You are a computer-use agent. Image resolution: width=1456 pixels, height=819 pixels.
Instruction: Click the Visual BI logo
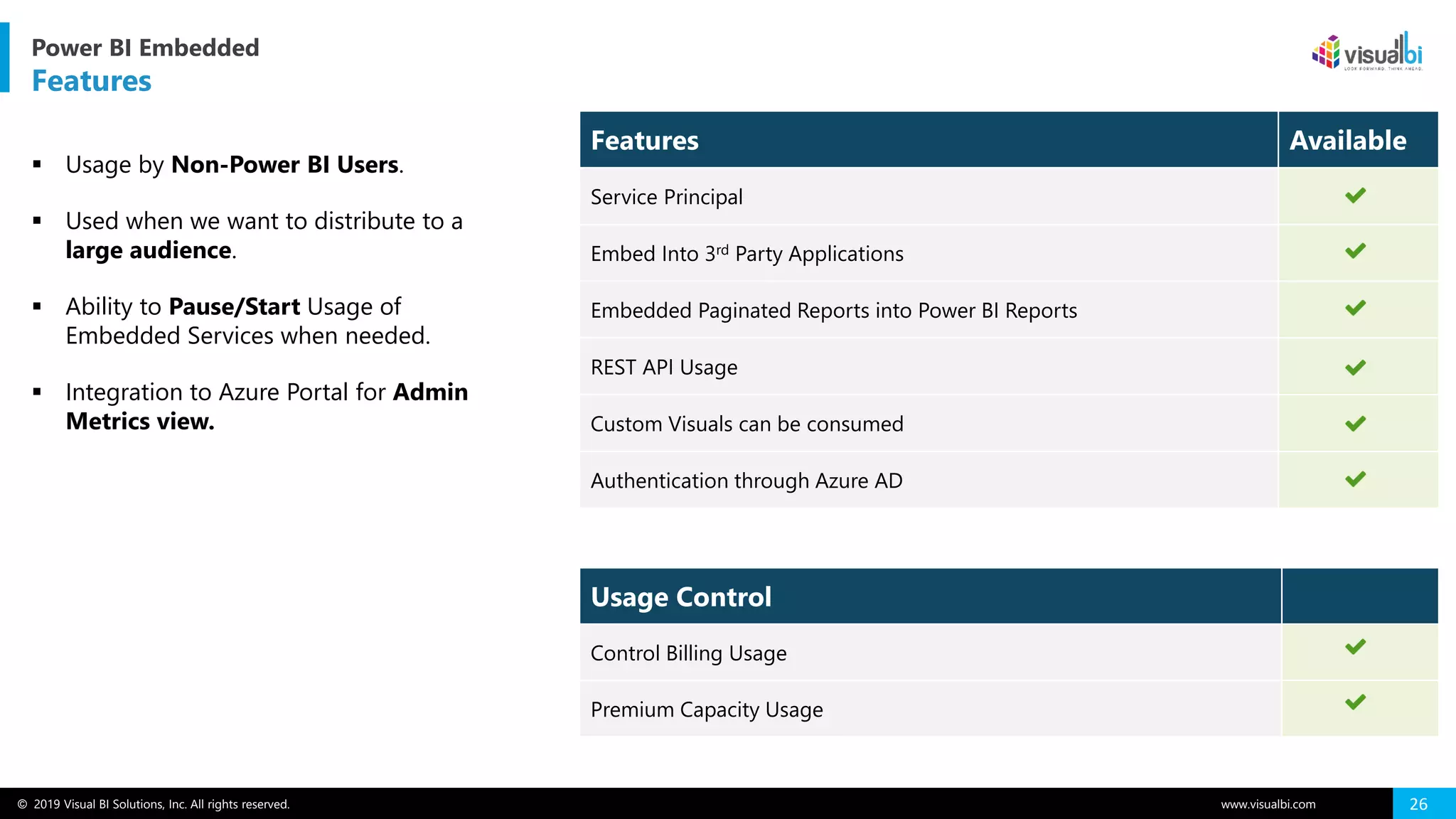pyautogui.click(x=1367, y=51)
